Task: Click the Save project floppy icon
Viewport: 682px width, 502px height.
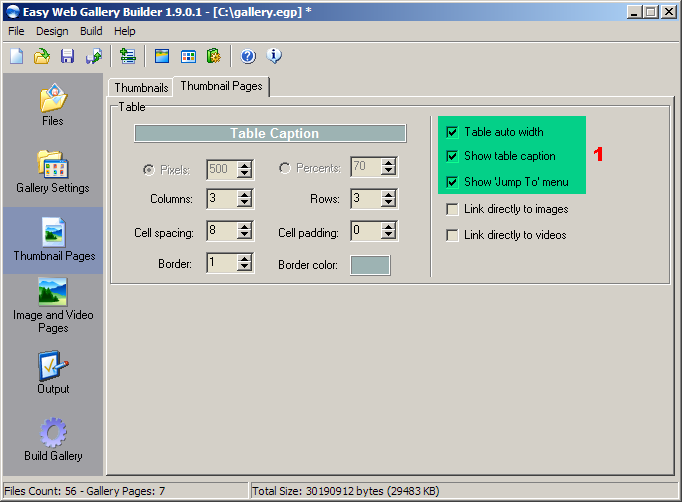Action: pyautogui.click(x=67, y=56)
